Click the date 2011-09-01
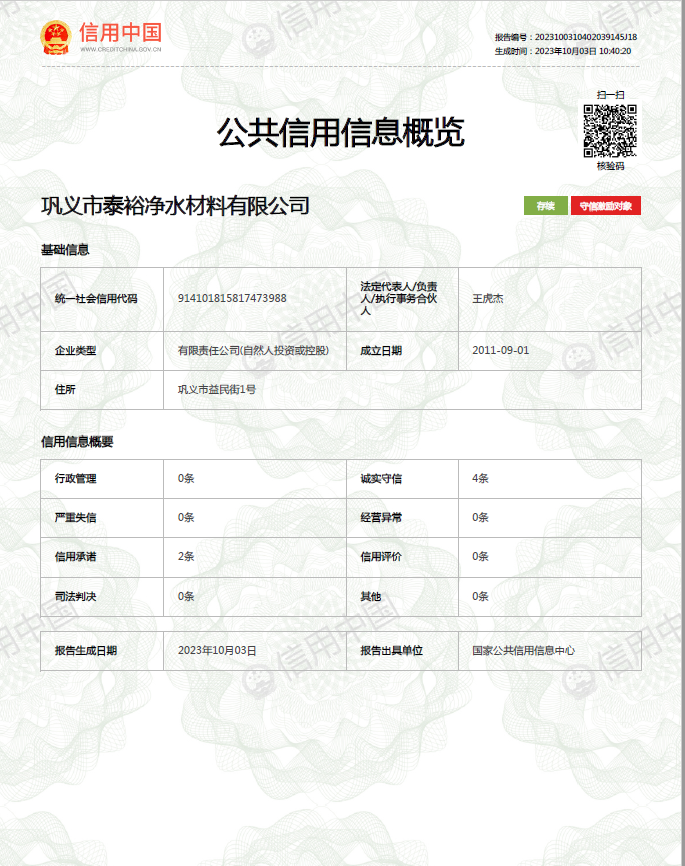Screen dimensions: 685x866 [500, 350]
